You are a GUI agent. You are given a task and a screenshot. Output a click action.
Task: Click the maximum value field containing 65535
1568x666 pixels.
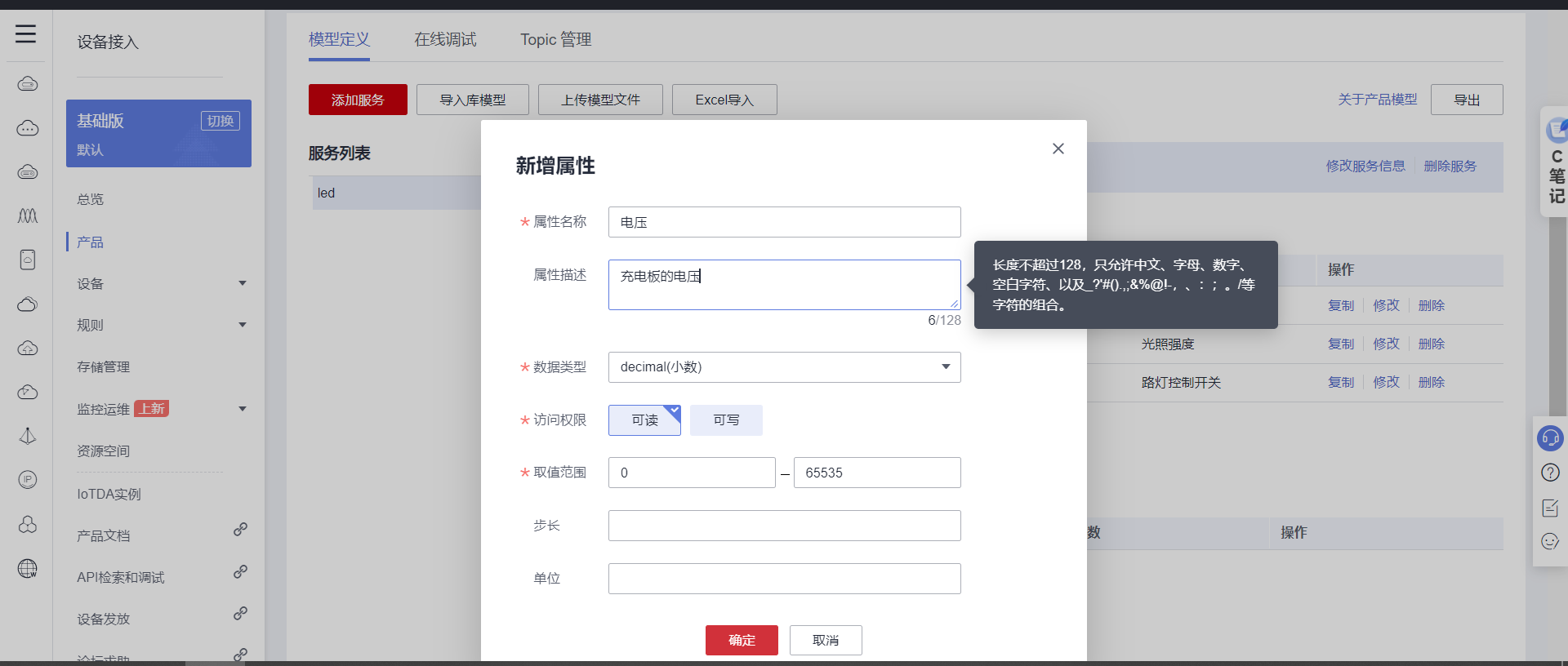[877, 473]
